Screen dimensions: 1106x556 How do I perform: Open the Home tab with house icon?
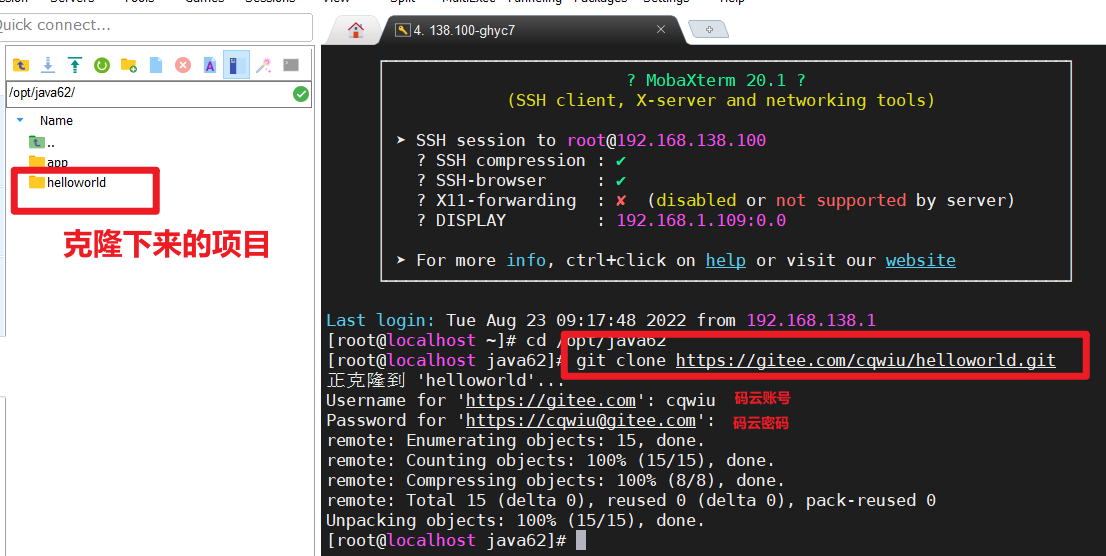coord(356,30)
